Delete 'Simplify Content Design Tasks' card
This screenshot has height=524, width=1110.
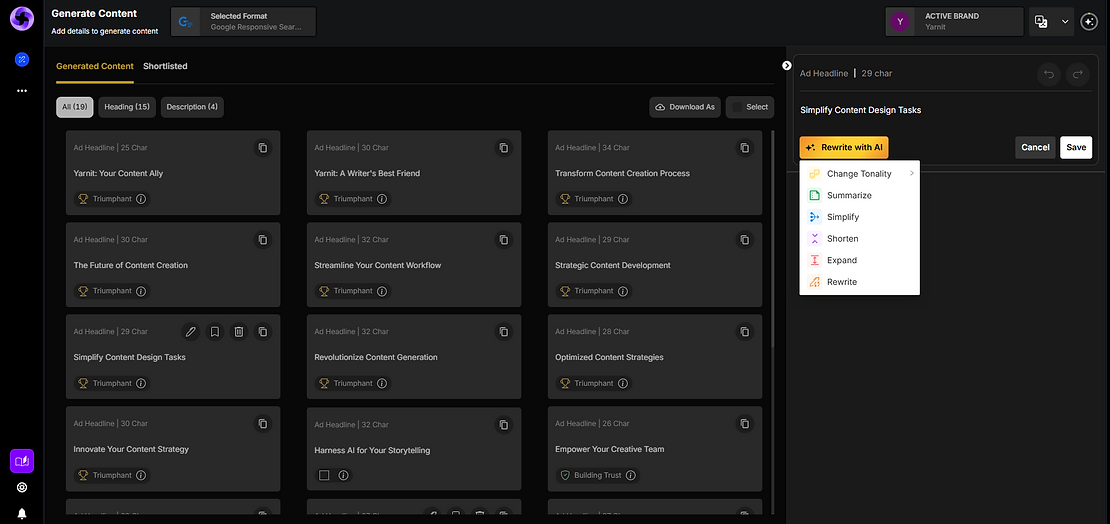239,331
